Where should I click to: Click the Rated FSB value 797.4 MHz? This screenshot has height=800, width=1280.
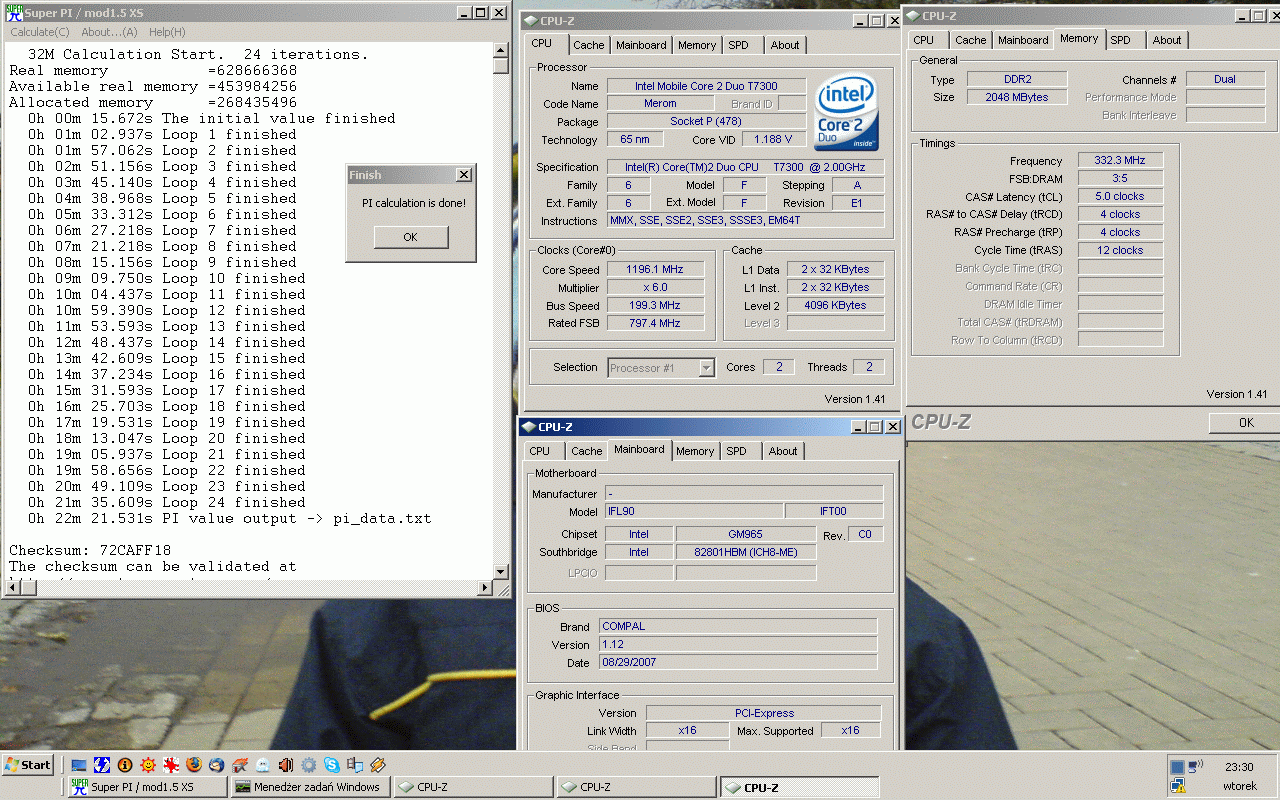click(654, 324)
